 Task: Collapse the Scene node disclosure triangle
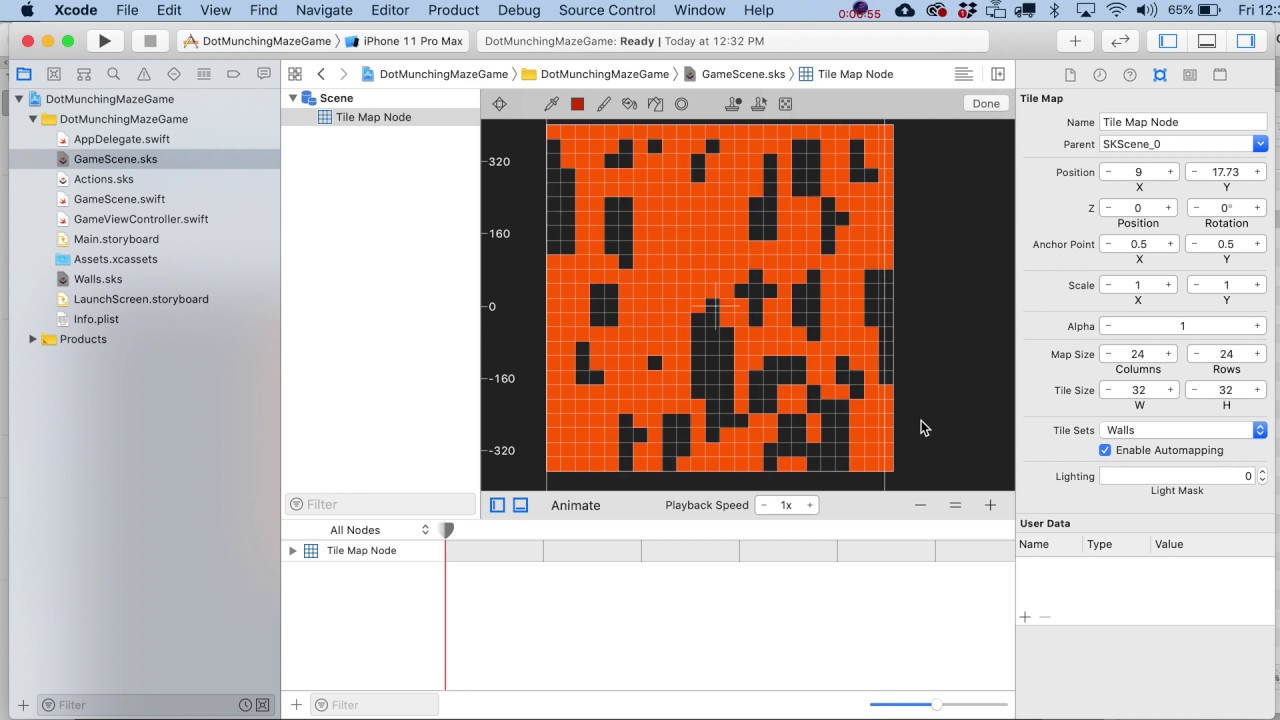(293, 98)
